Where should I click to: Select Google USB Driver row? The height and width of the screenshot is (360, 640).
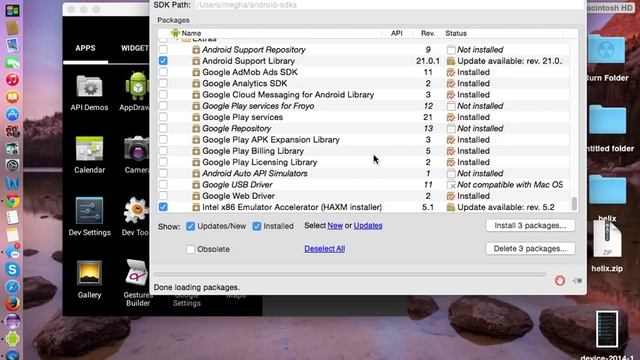pyautogui.click(x=364, y=184)
